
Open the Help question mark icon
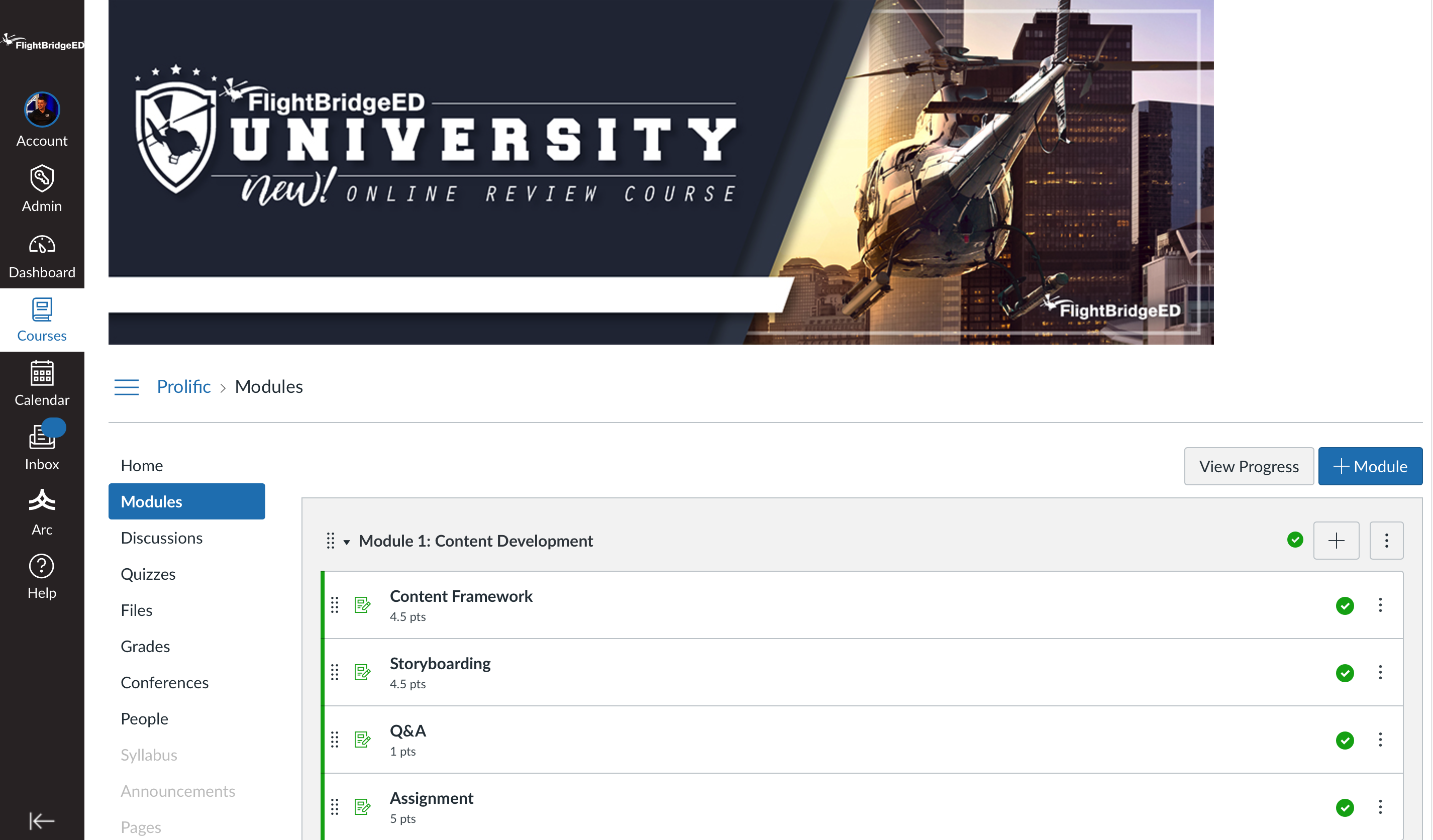coord(42,566)
